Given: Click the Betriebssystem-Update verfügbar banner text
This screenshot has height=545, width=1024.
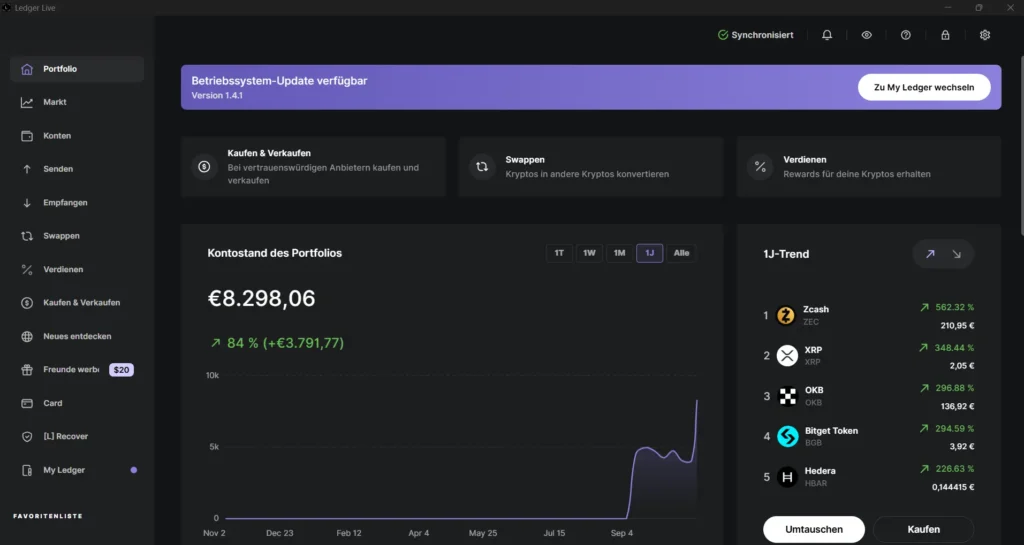Looking at the screenshot, I should [279, 81].
